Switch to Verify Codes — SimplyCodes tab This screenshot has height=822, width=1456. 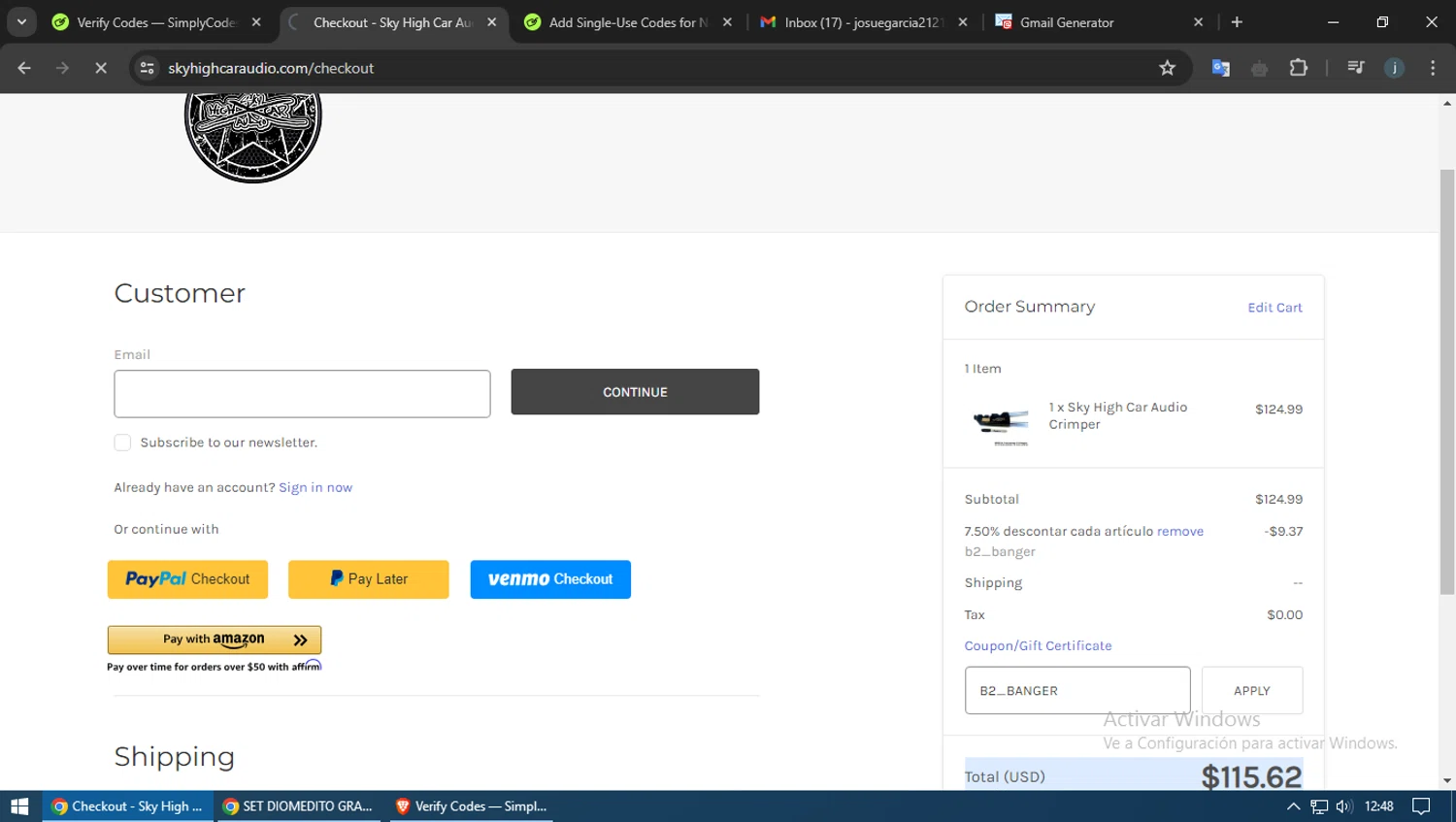coord(158,22)
